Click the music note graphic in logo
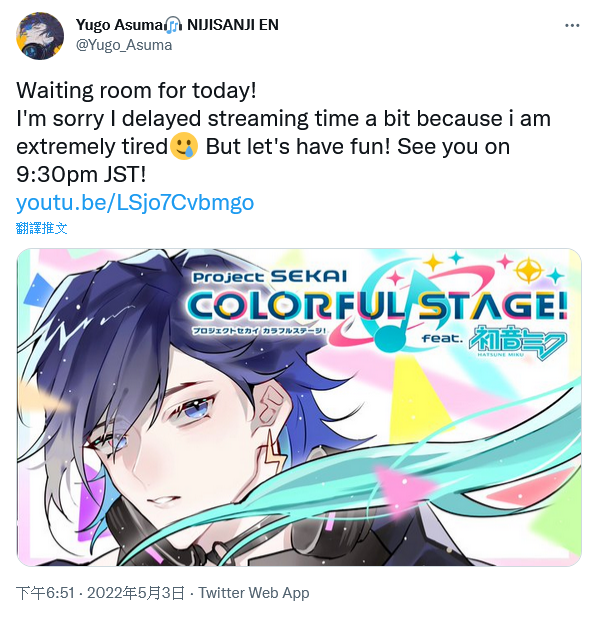This screenshot has width=598, height=619. [x=395, y=310]
